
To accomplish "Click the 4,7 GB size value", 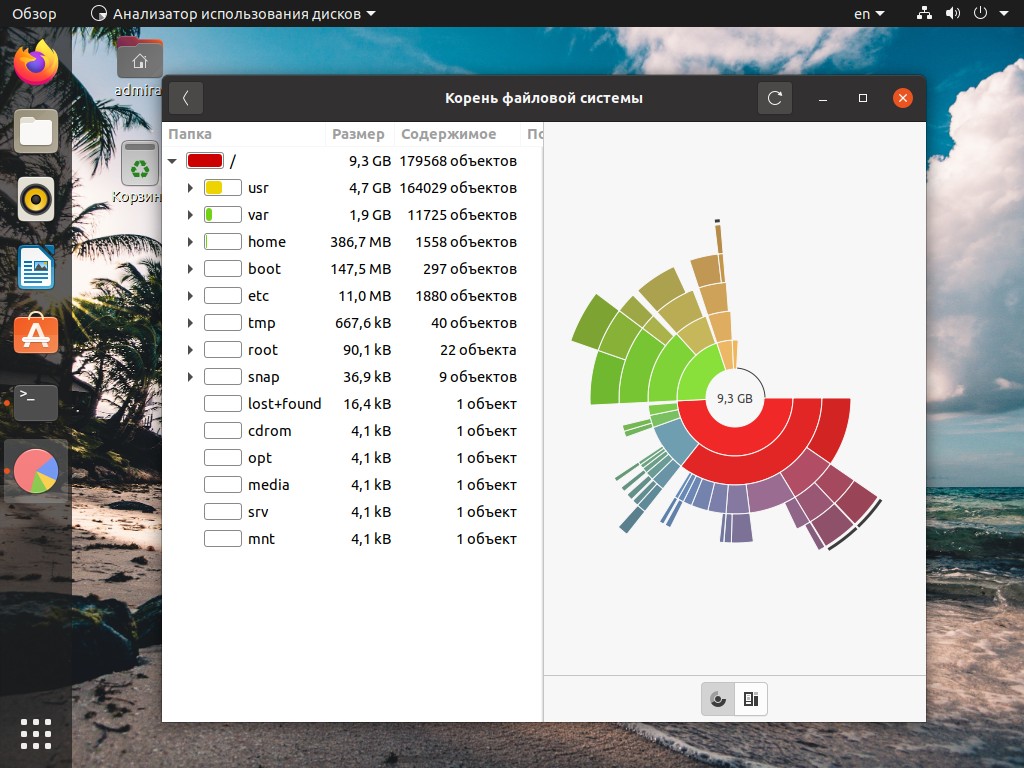I will click(370, 188).
